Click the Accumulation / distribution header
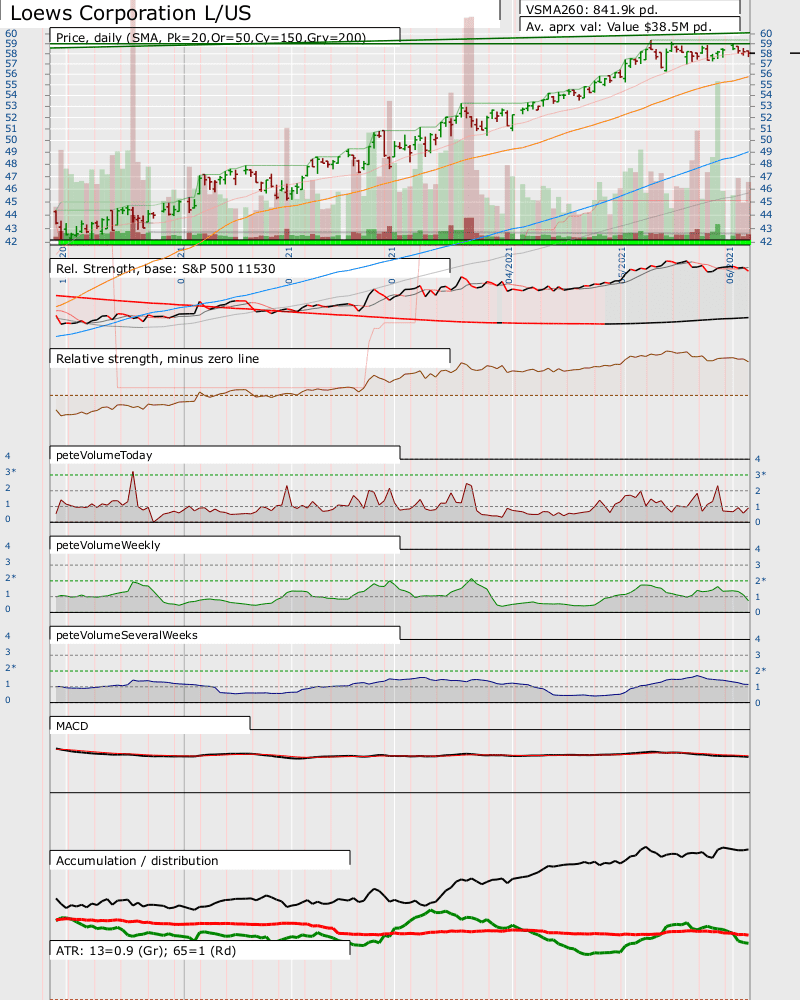 (137, 860)
